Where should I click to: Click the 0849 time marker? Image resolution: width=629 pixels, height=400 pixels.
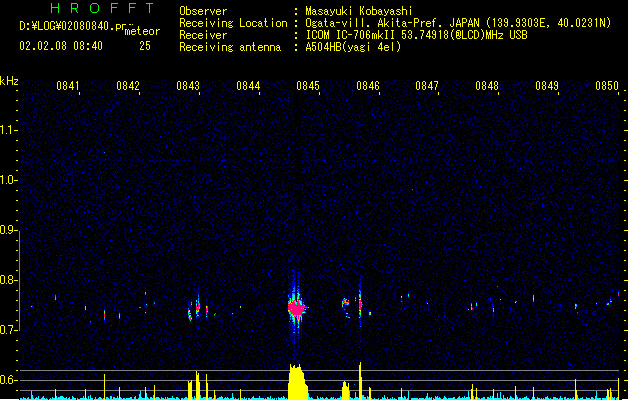point(547,86)
